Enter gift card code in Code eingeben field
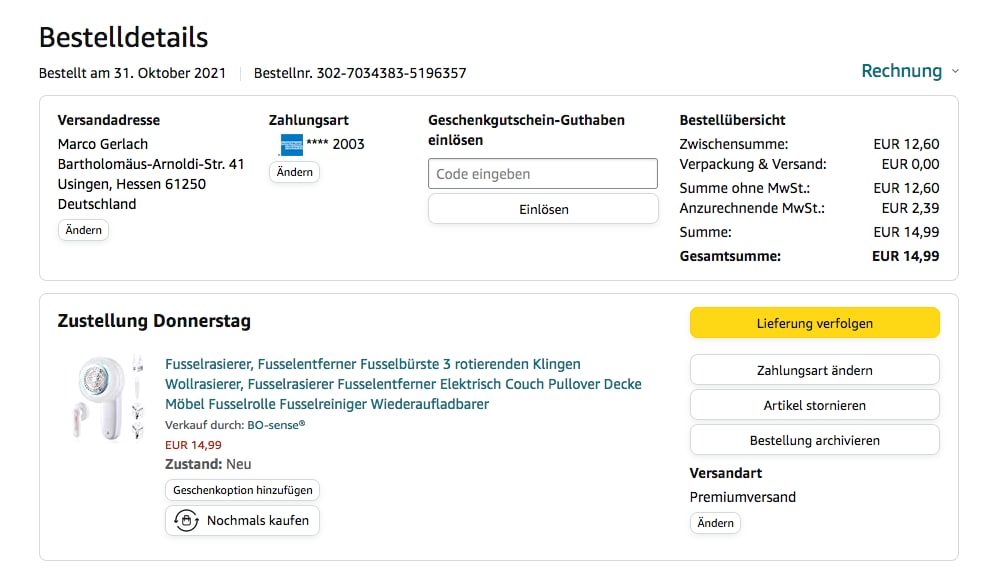Screen dimensions: 1000x585 click(543, 174)
